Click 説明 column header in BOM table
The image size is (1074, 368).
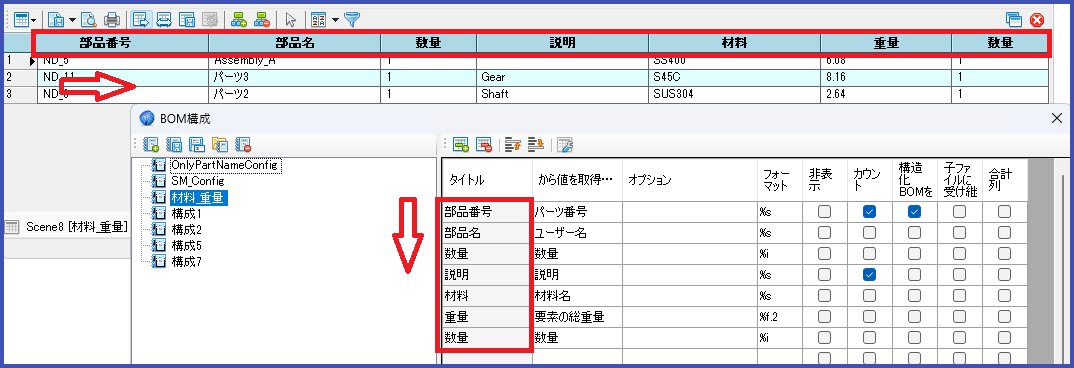point(562,42)
